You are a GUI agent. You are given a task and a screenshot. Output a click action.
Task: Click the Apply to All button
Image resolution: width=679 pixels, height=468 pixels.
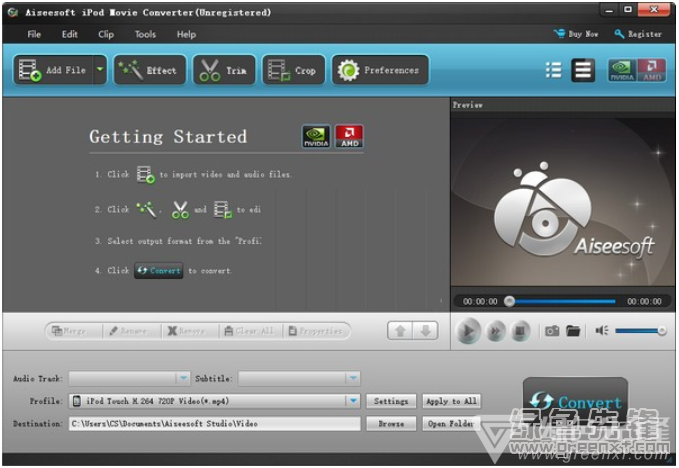[x=451, y=401]
